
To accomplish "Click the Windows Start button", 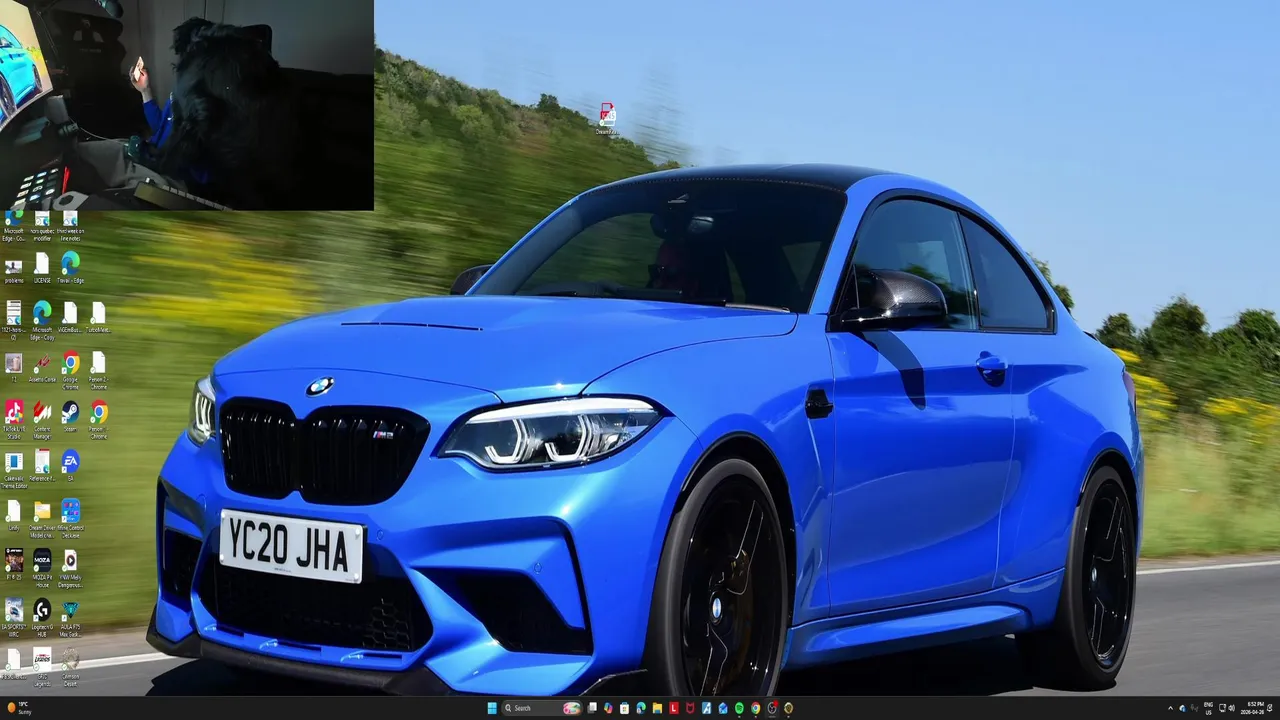I will pos(492,708).
